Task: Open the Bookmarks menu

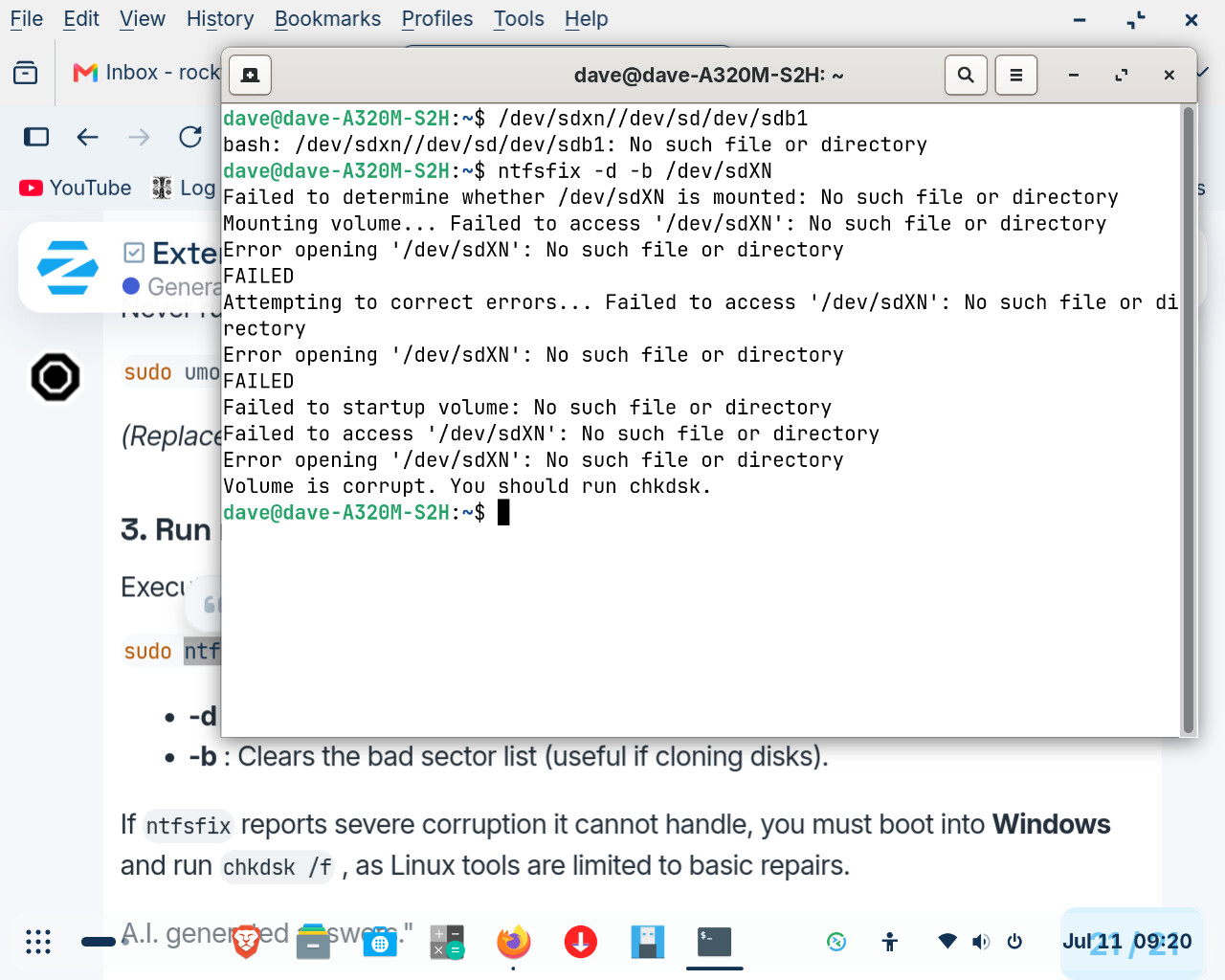Action: coord(327,19)
